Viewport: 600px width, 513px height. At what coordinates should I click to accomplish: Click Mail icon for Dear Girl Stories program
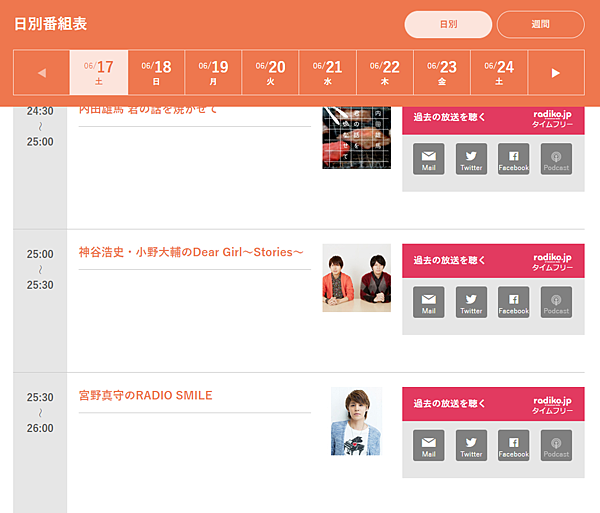pyautogui.click(x=429, y=302)
